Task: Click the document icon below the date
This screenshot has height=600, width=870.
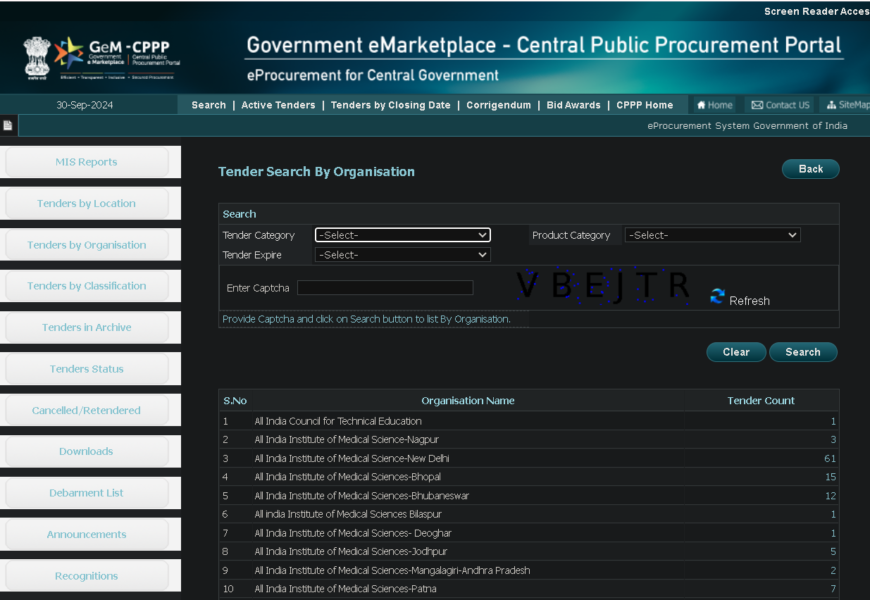Action: pyautogui.click(x=8, y=126)
